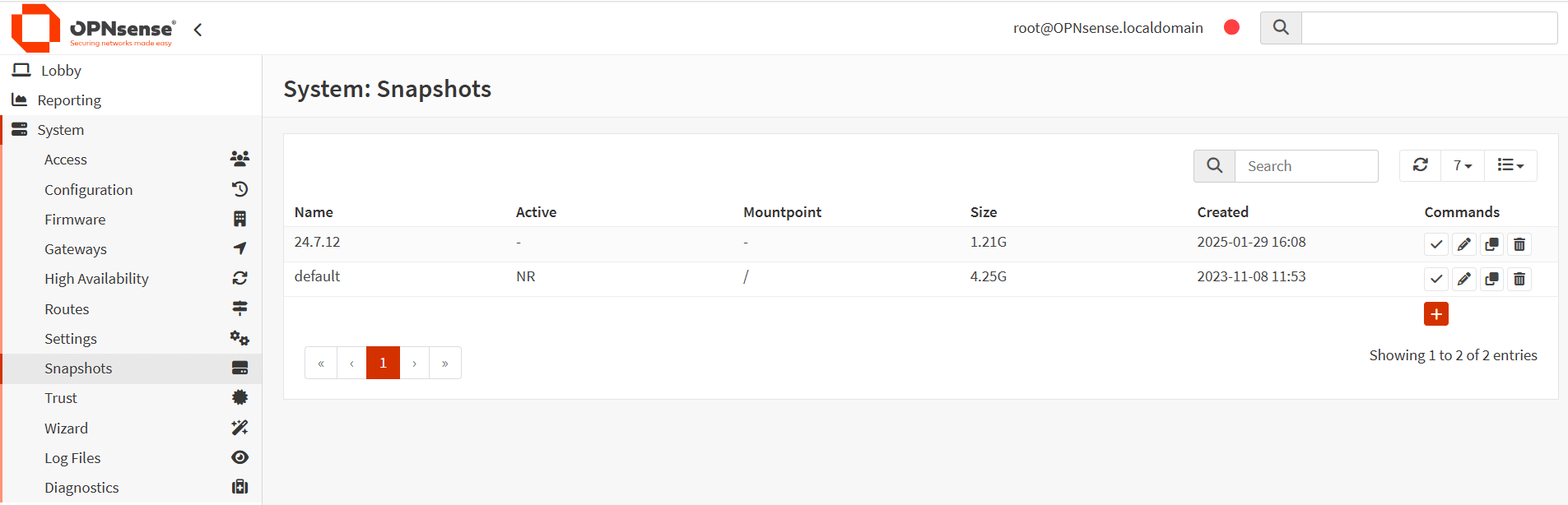Clone the default snapshot
This screenshot has height=505, width=1568.
point(1491,279)
